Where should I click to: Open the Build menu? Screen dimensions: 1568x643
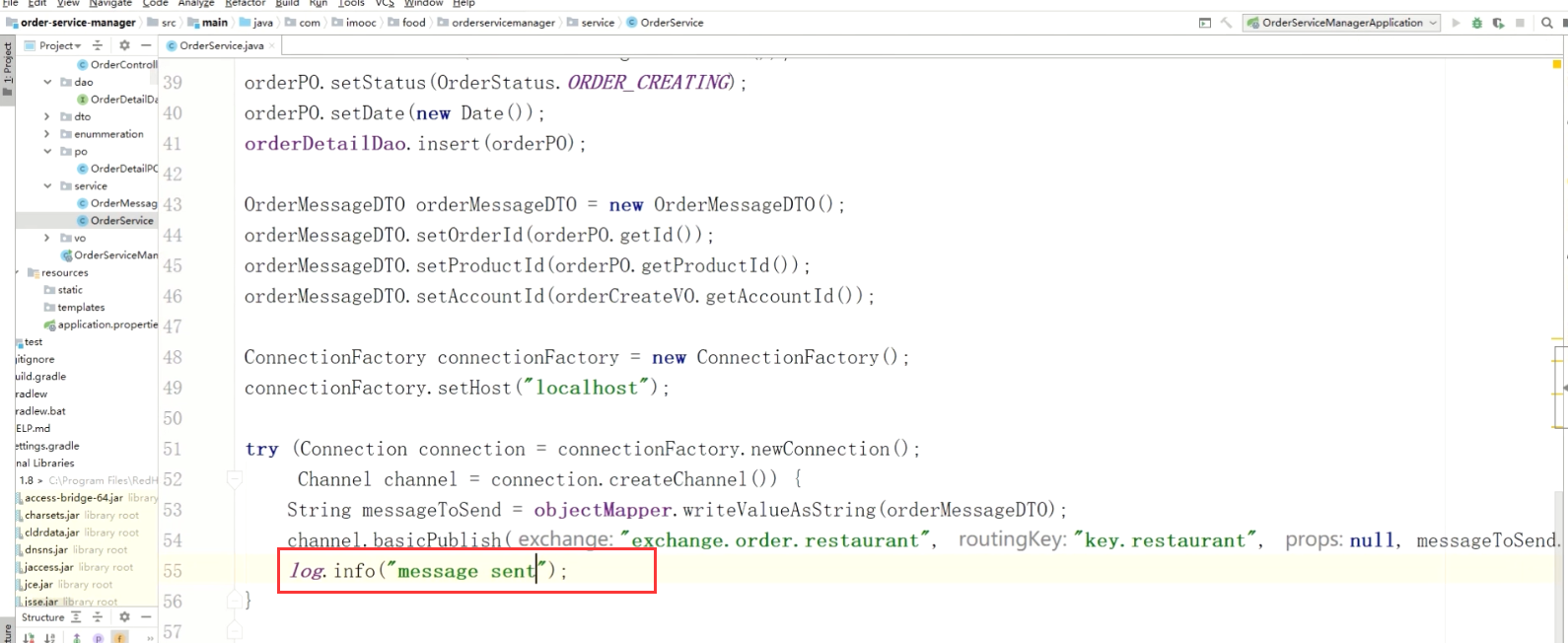pos(287,4)
